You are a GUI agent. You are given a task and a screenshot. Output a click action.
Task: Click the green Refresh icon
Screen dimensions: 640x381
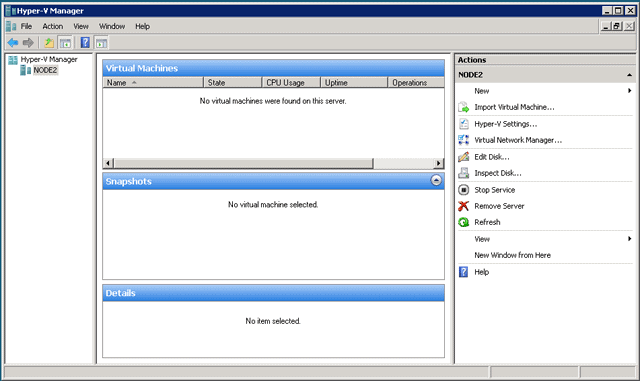[x=463, y=222]
